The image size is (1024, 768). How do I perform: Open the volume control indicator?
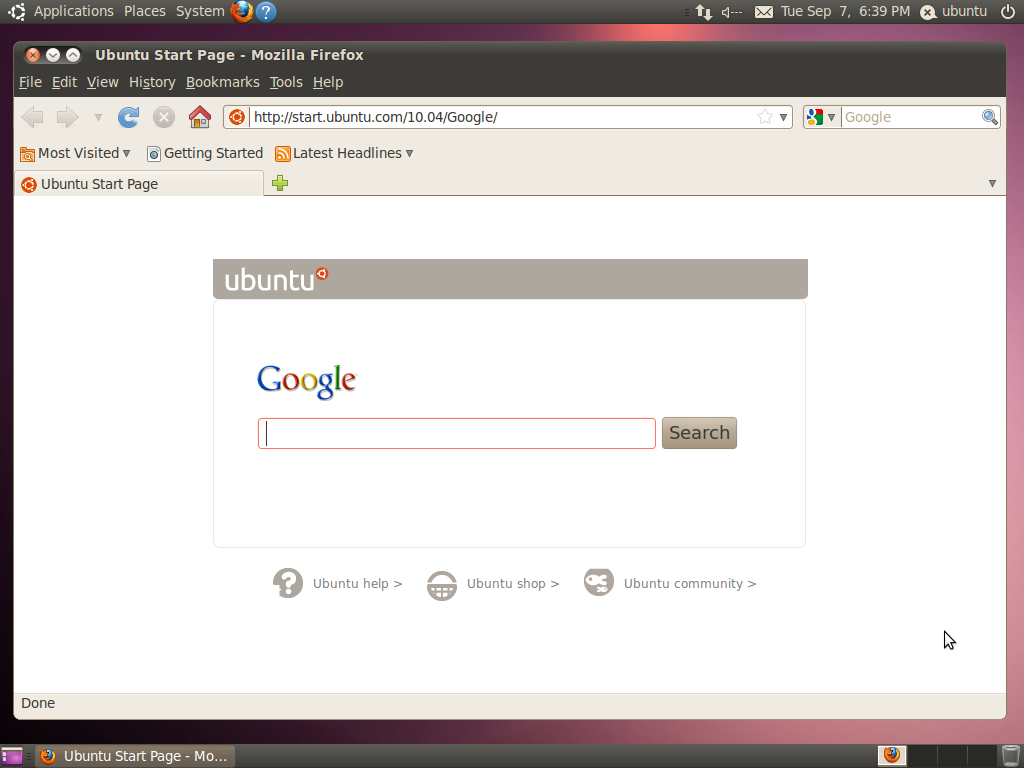click(x=732, y=12)
